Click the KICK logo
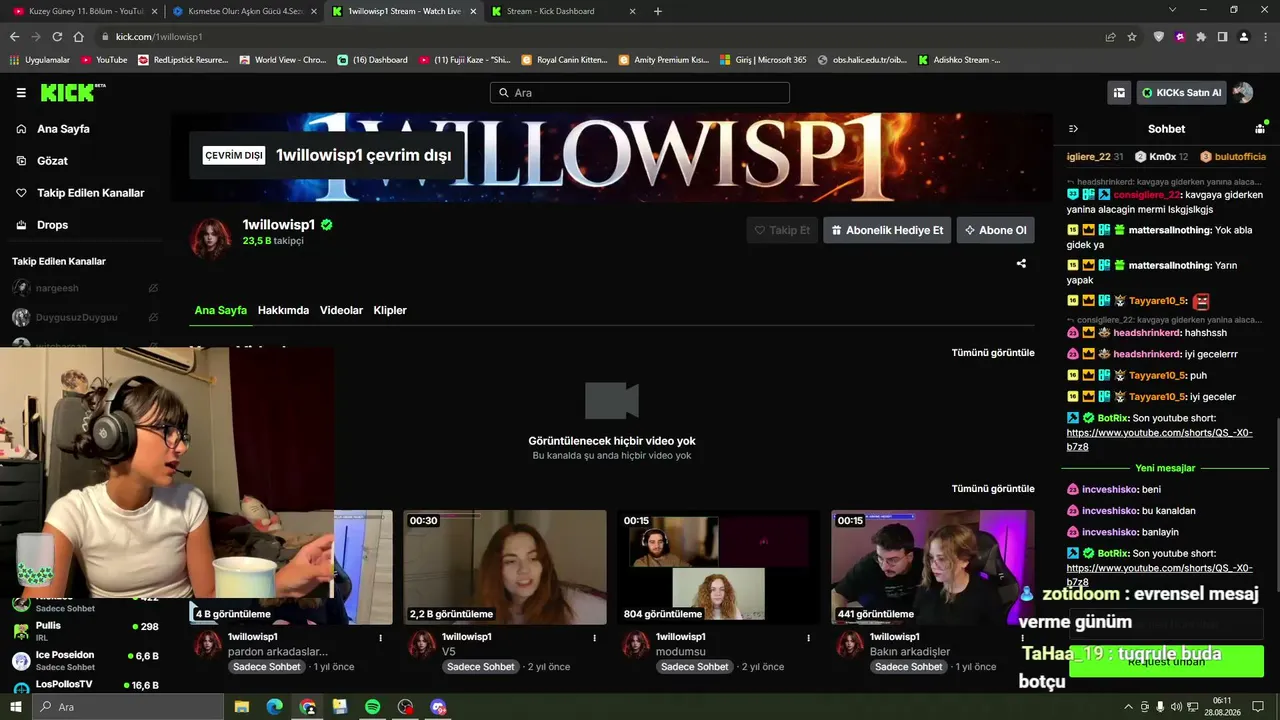1280x720 pixels. coord(72,93)
